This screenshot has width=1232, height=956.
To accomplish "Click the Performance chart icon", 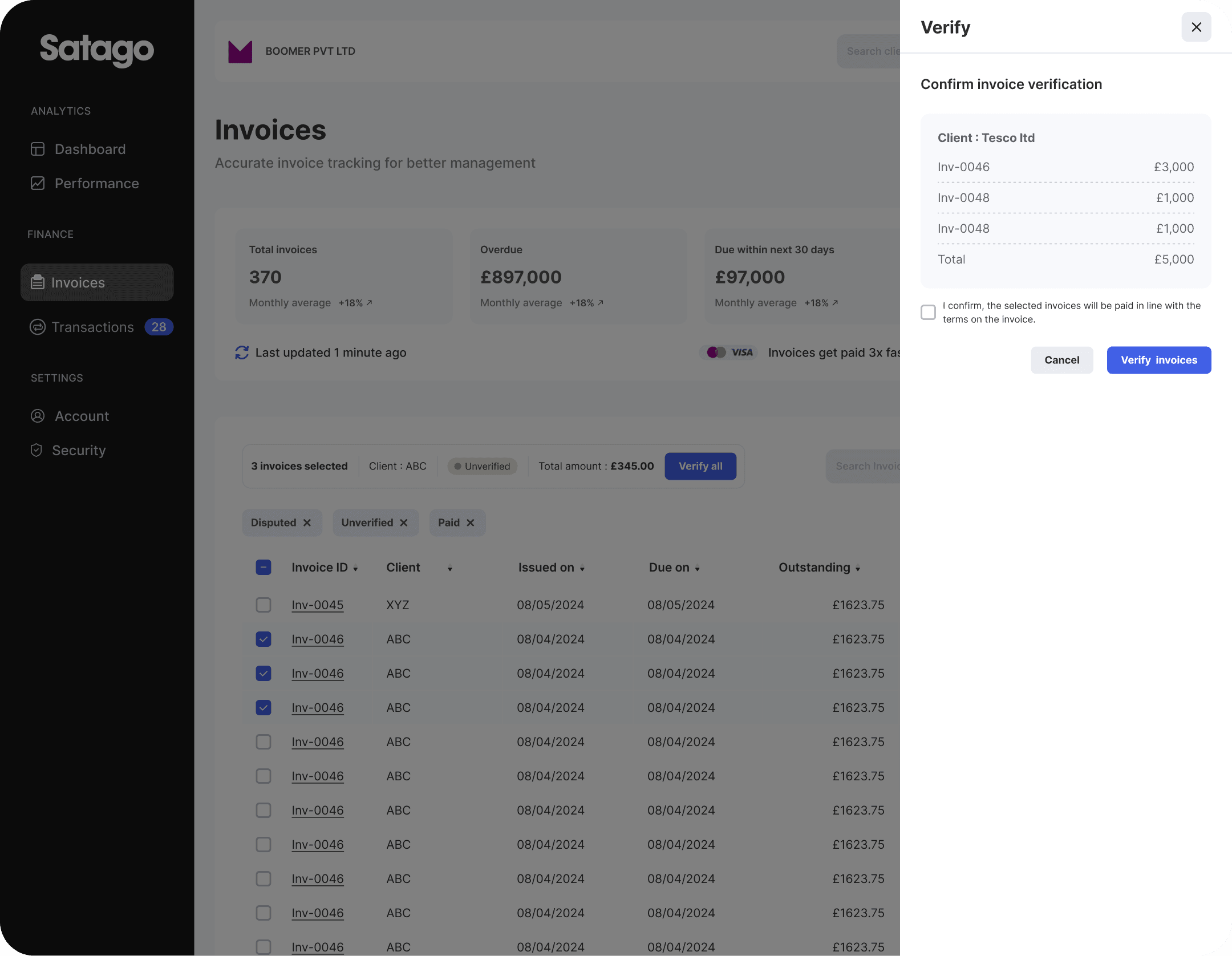I will (x=38, y=184).
